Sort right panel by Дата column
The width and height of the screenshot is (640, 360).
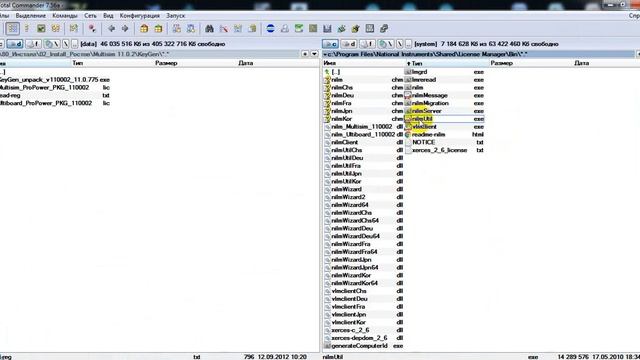click(606, 63)
